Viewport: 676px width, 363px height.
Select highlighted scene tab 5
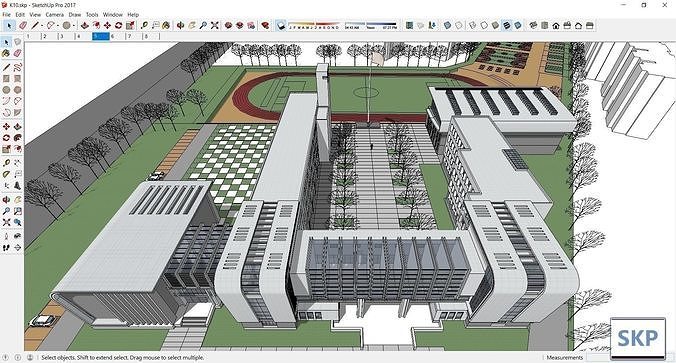tap(100, 37)
